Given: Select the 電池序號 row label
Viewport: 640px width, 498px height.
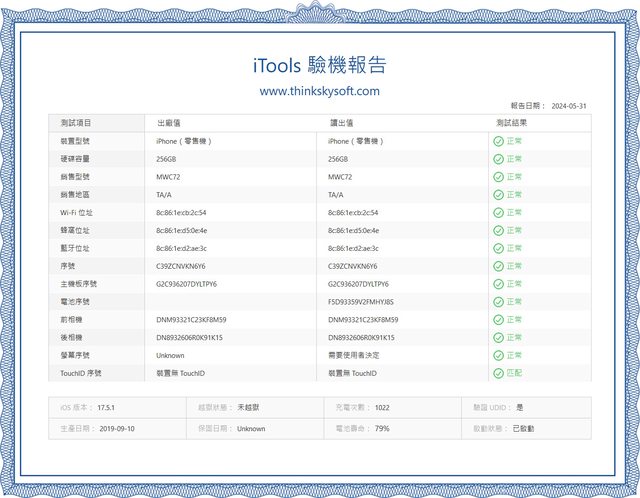Looking at the screenshot, I should 75,302.
